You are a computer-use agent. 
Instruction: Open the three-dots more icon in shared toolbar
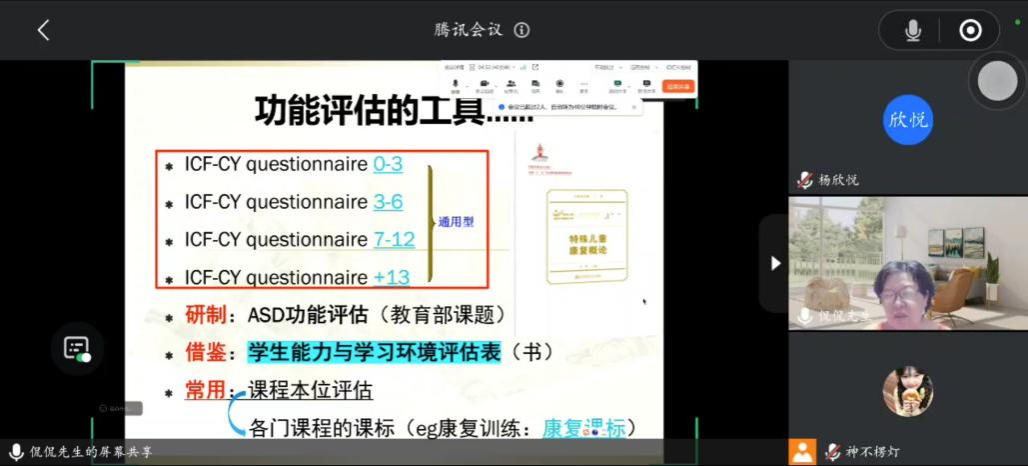pyautogui.click(x=583, y=85)
